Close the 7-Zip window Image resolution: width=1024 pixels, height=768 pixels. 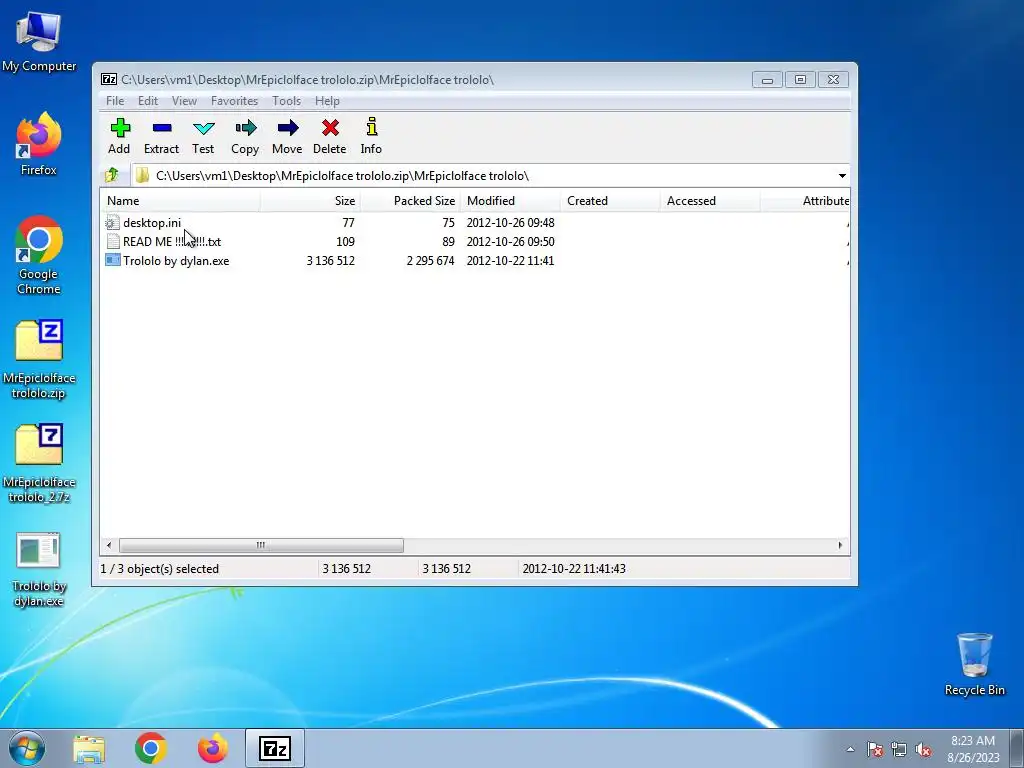833,80
